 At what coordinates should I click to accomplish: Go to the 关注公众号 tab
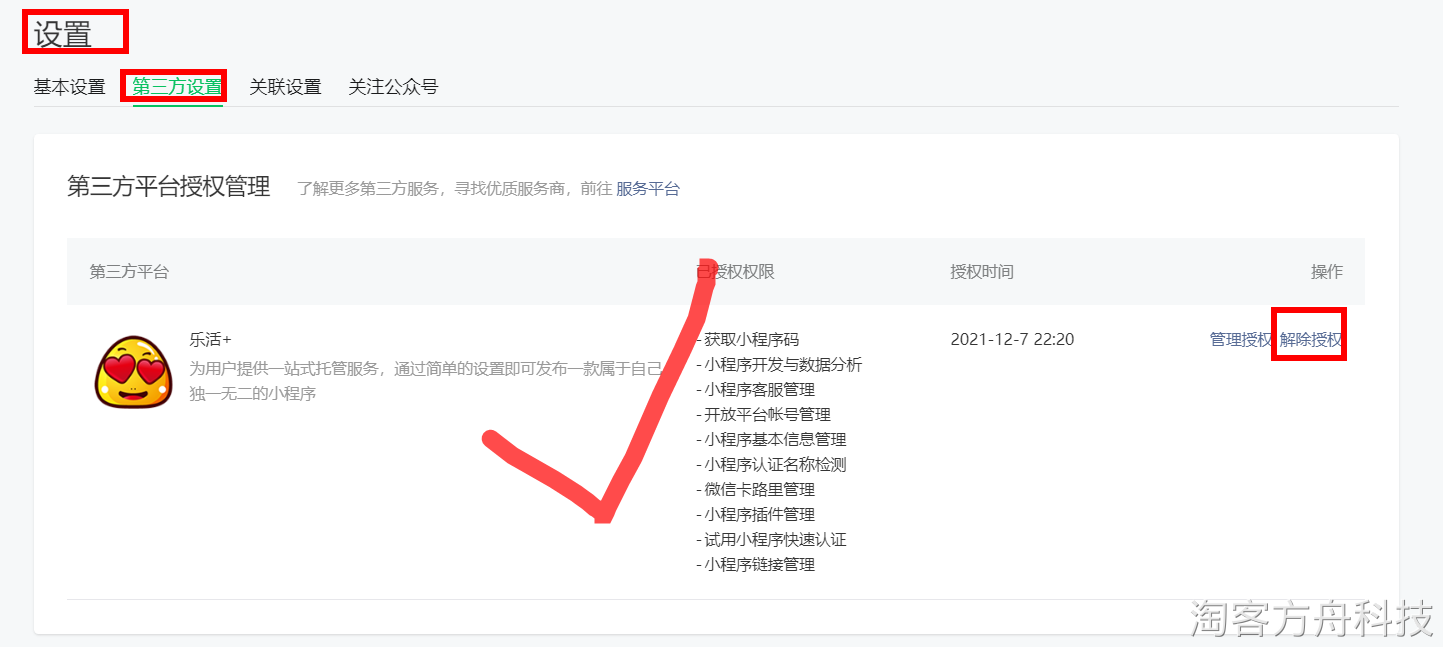393,87
